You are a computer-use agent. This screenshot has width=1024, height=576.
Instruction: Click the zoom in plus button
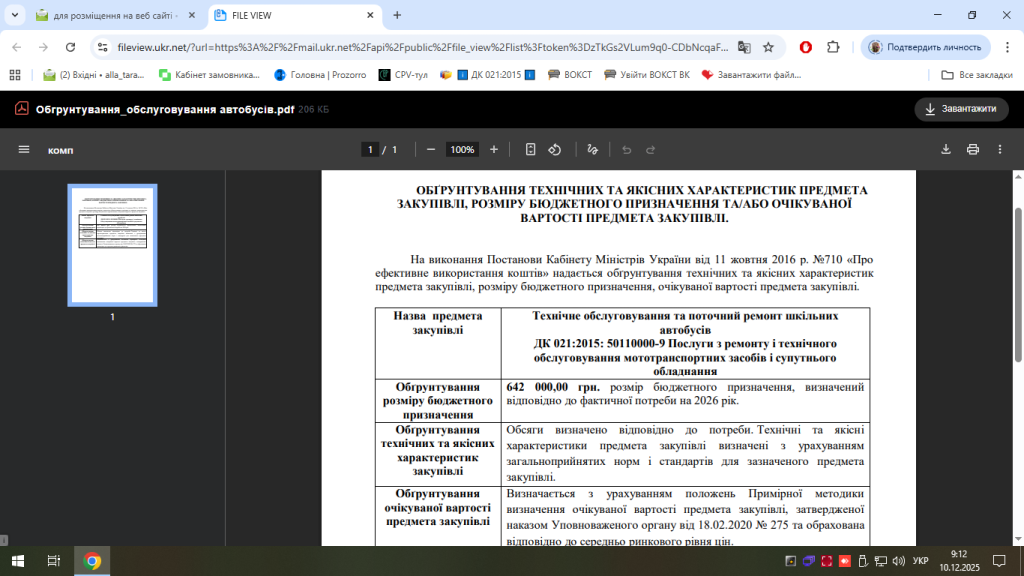click(x=493, y=150)
